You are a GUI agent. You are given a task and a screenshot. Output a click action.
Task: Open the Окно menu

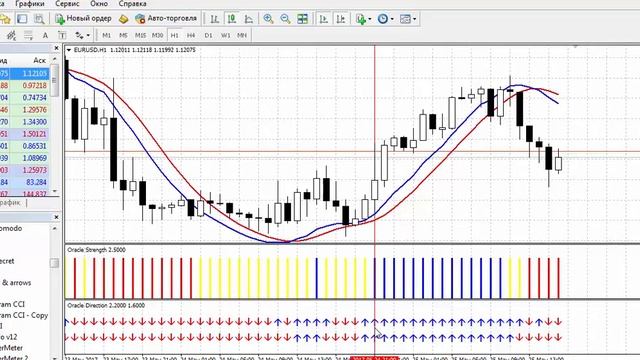pyautogui.click(x=99, y=4)
